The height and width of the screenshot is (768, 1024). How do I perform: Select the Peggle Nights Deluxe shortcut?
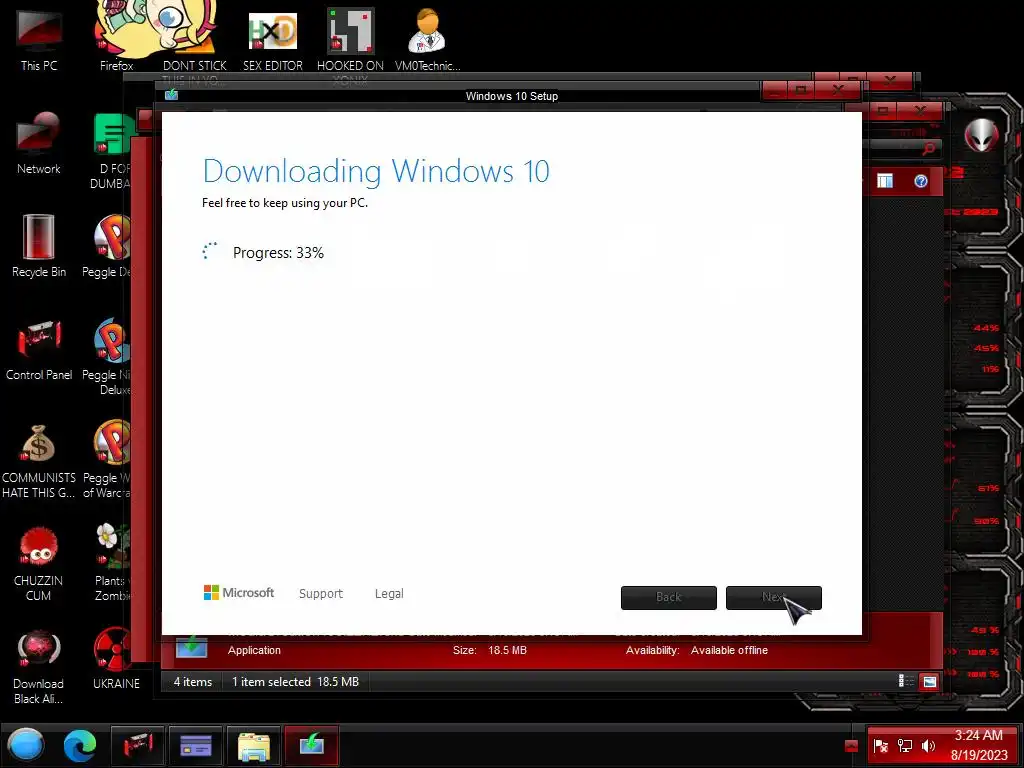point(108,357)
